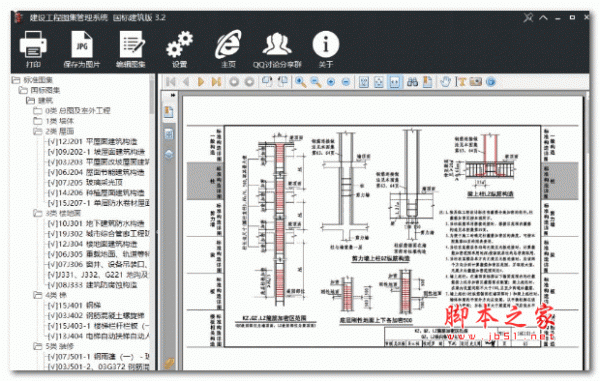Open 设置 gears icon
The height and width of the screenshot is (381, 600).
coord(179,44)
